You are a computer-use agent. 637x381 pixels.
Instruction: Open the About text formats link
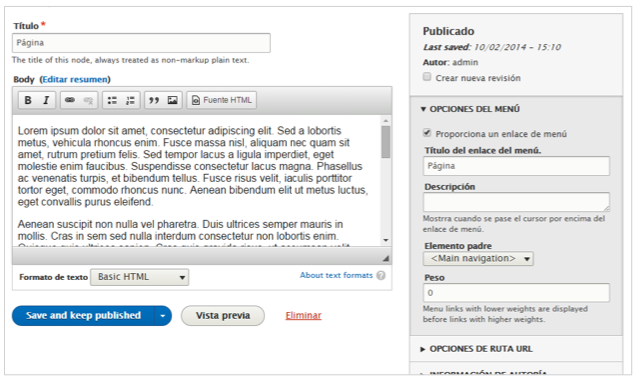[x=336, y=275]
